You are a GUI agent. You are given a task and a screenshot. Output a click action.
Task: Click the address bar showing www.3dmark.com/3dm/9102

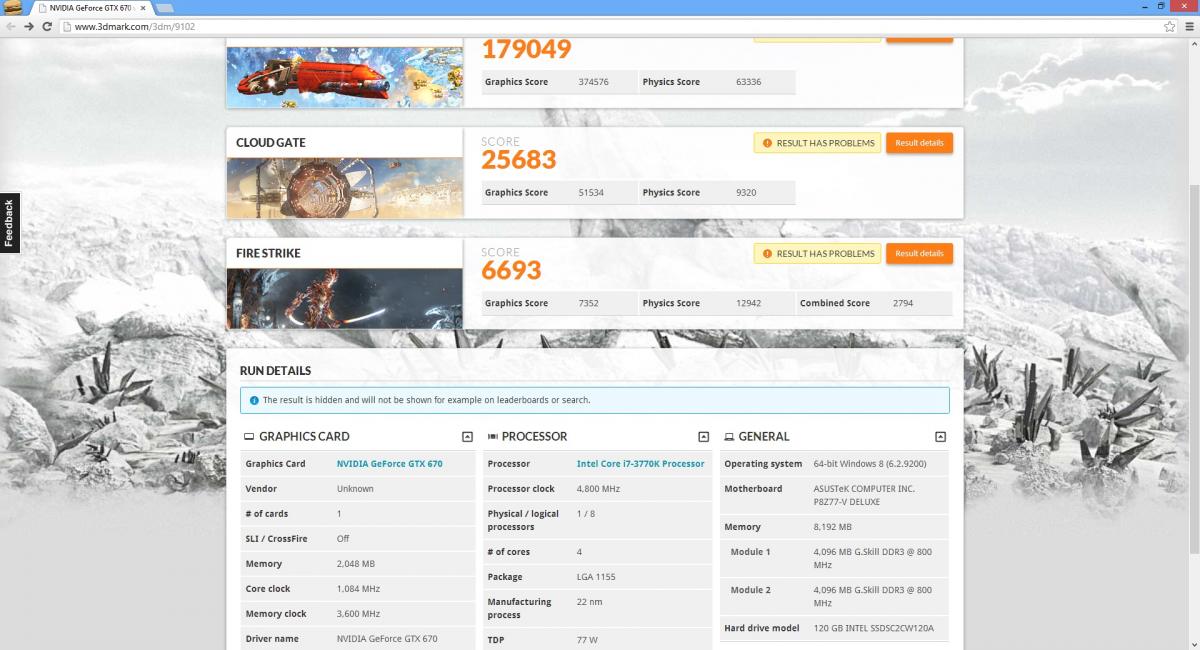click(x=610, y=26)
